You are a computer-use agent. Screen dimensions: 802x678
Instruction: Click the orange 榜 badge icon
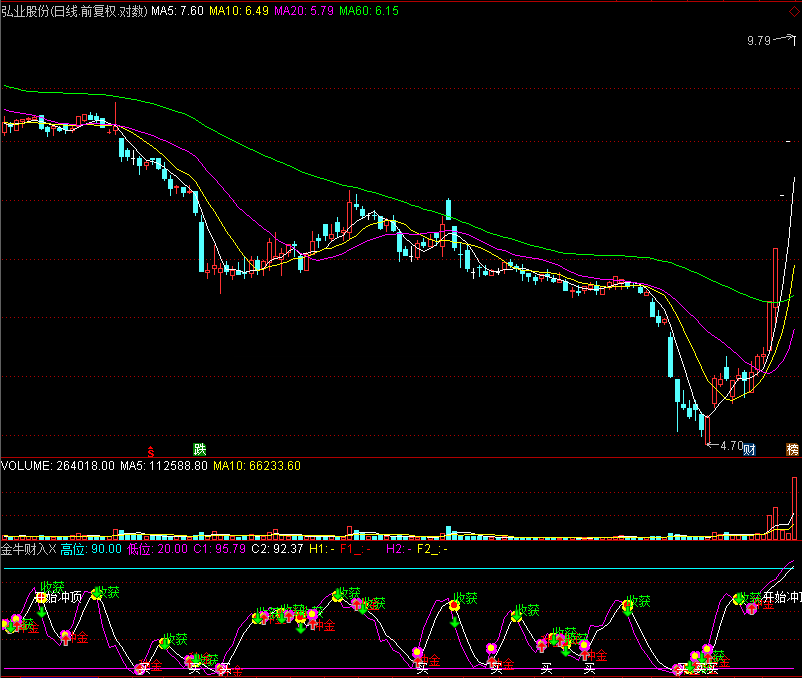click(792, 449)
